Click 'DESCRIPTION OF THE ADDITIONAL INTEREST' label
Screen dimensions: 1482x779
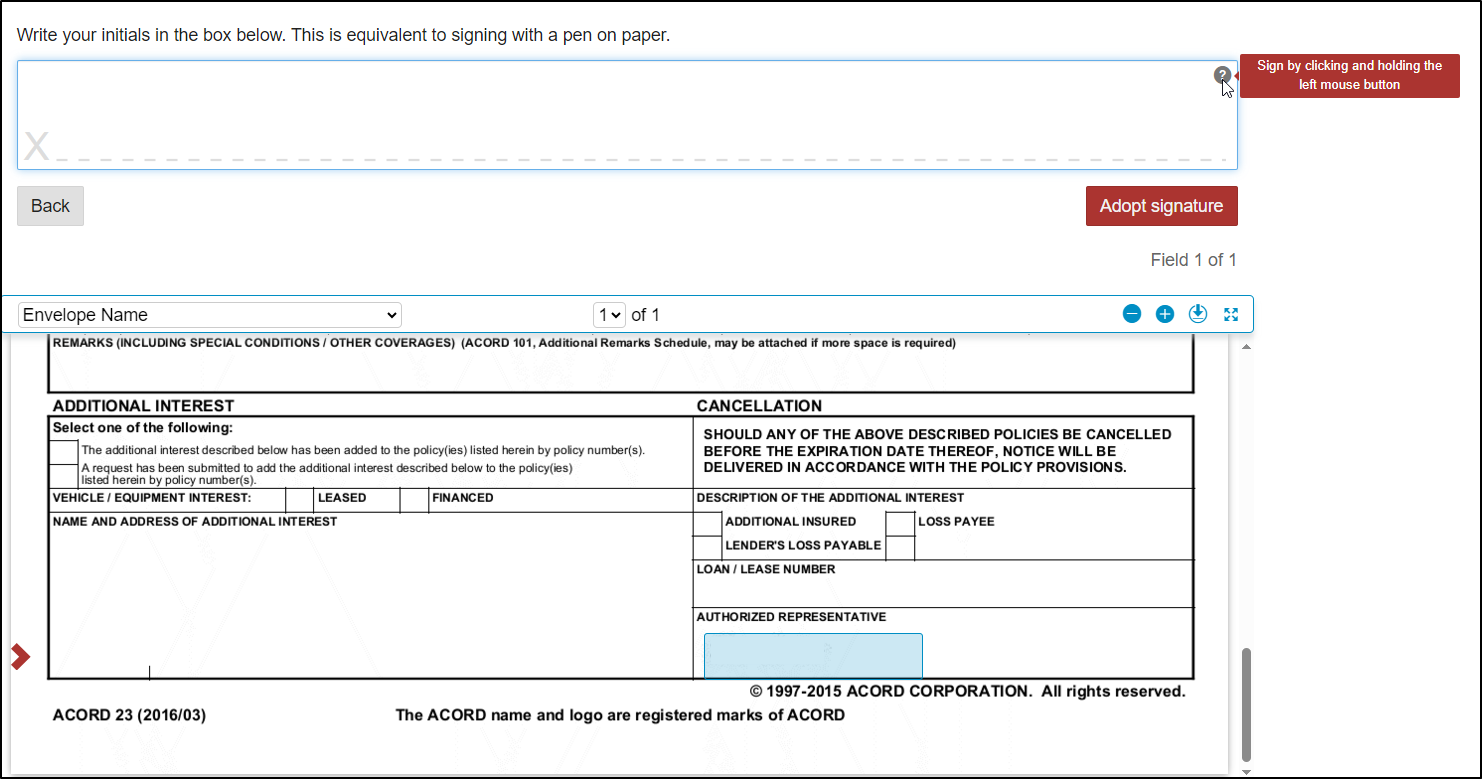click(x=830, y=497)
